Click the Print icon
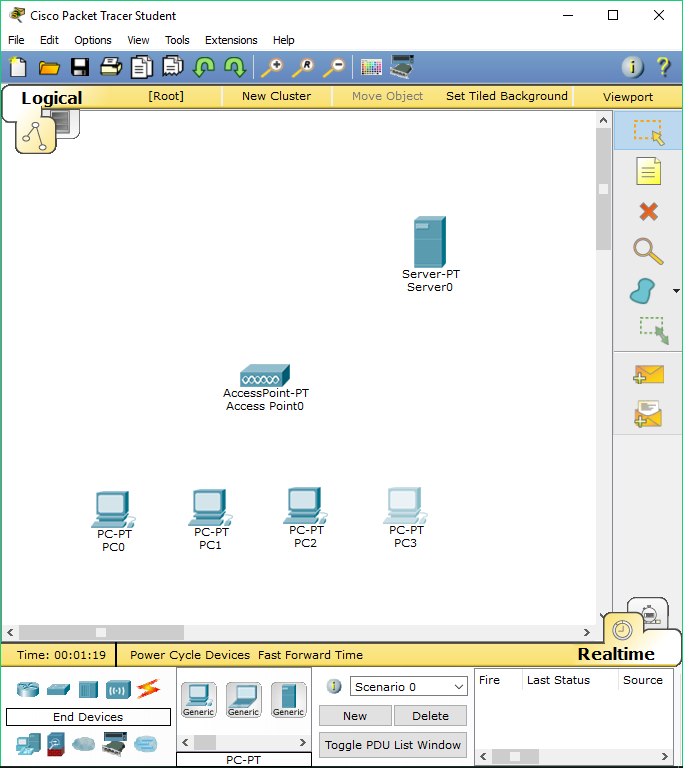This screenshot has width=683, height=768. [x=111, y=67]
